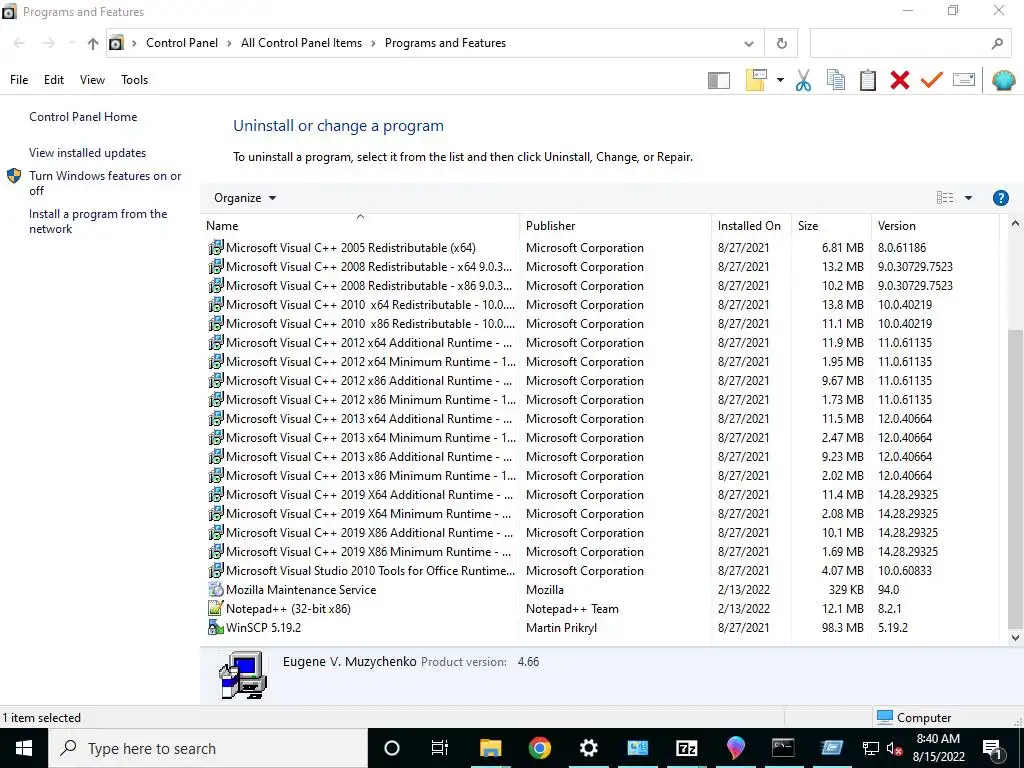This screenshot has width=1024, height=768.
Task: Click the WinSCP 5.19.2 program icon
Action: [216, 627]
